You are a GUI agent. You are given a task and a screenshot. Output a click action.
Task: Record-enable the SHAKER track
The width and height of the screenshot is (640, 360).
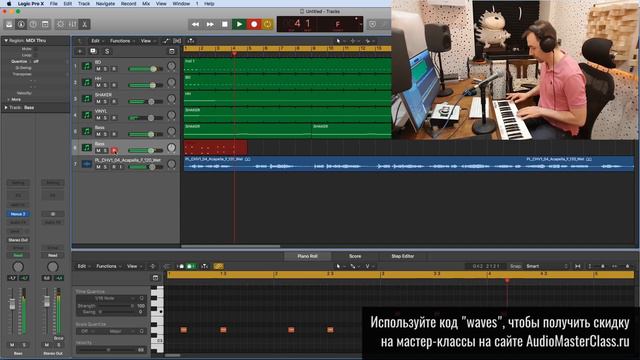coord(114,102)
